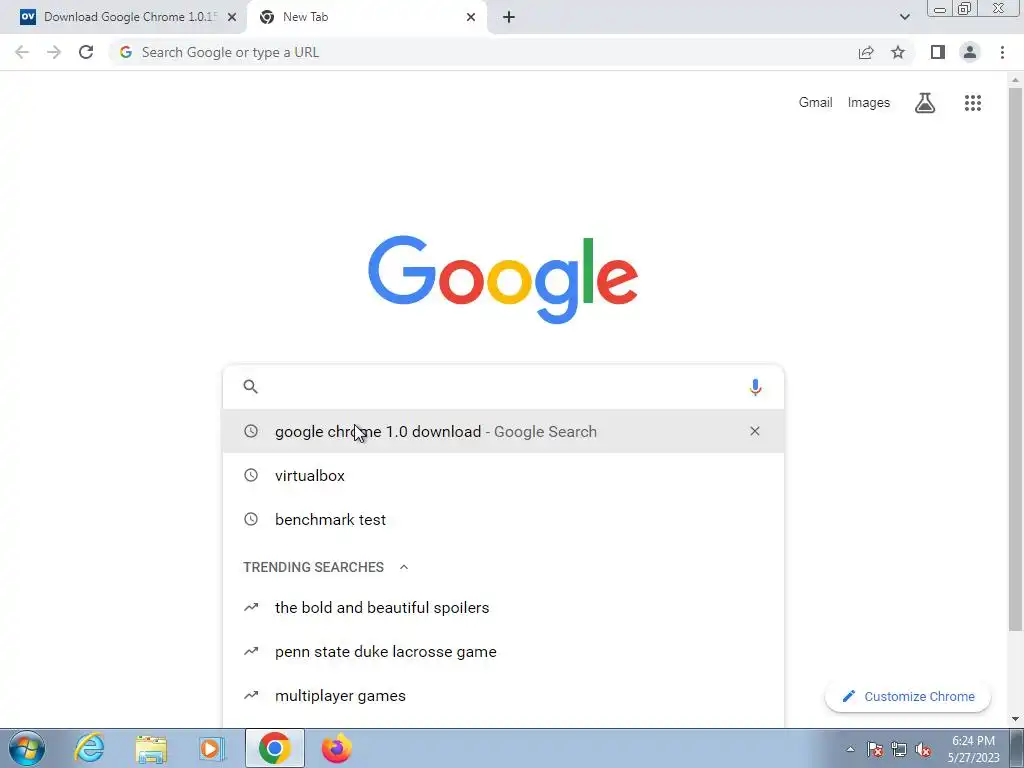Click the share this page icon

pyautogui.click(x=866, y=52)
